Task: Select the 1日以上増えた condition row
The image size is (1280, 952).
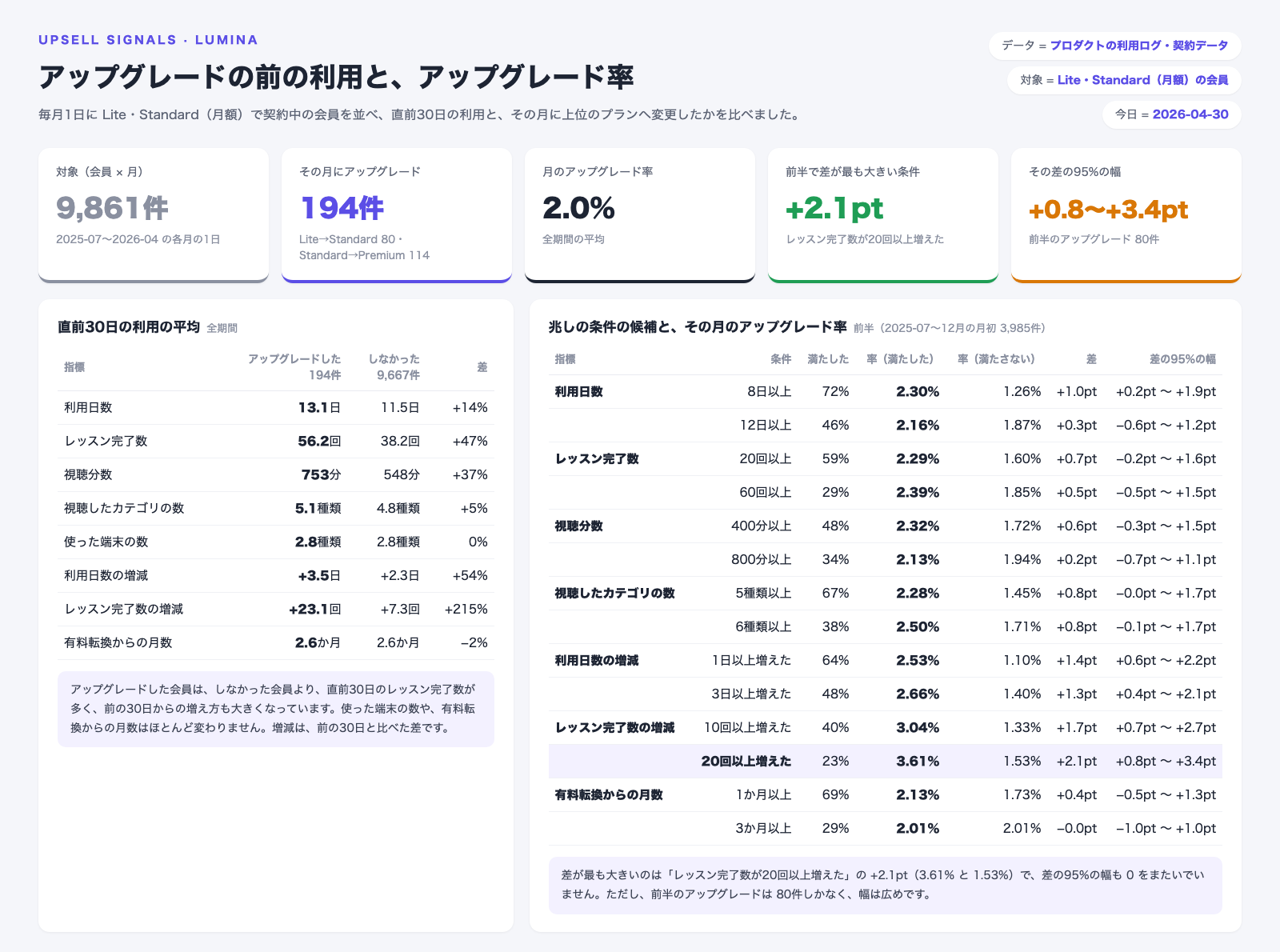Action: point(886,661)
